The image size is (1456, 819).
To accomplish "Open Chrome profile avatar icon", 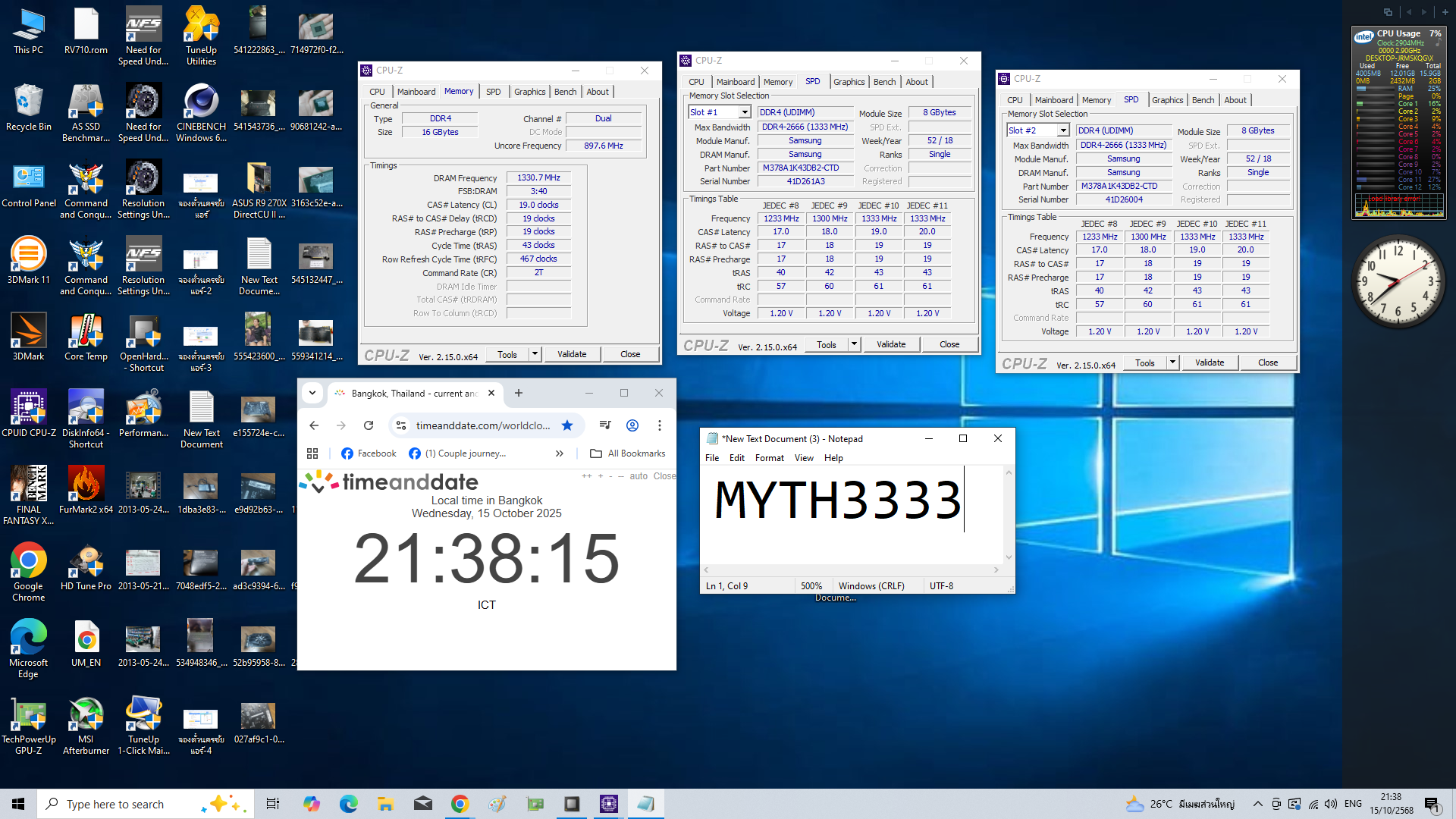I will (x=632, y=425).
